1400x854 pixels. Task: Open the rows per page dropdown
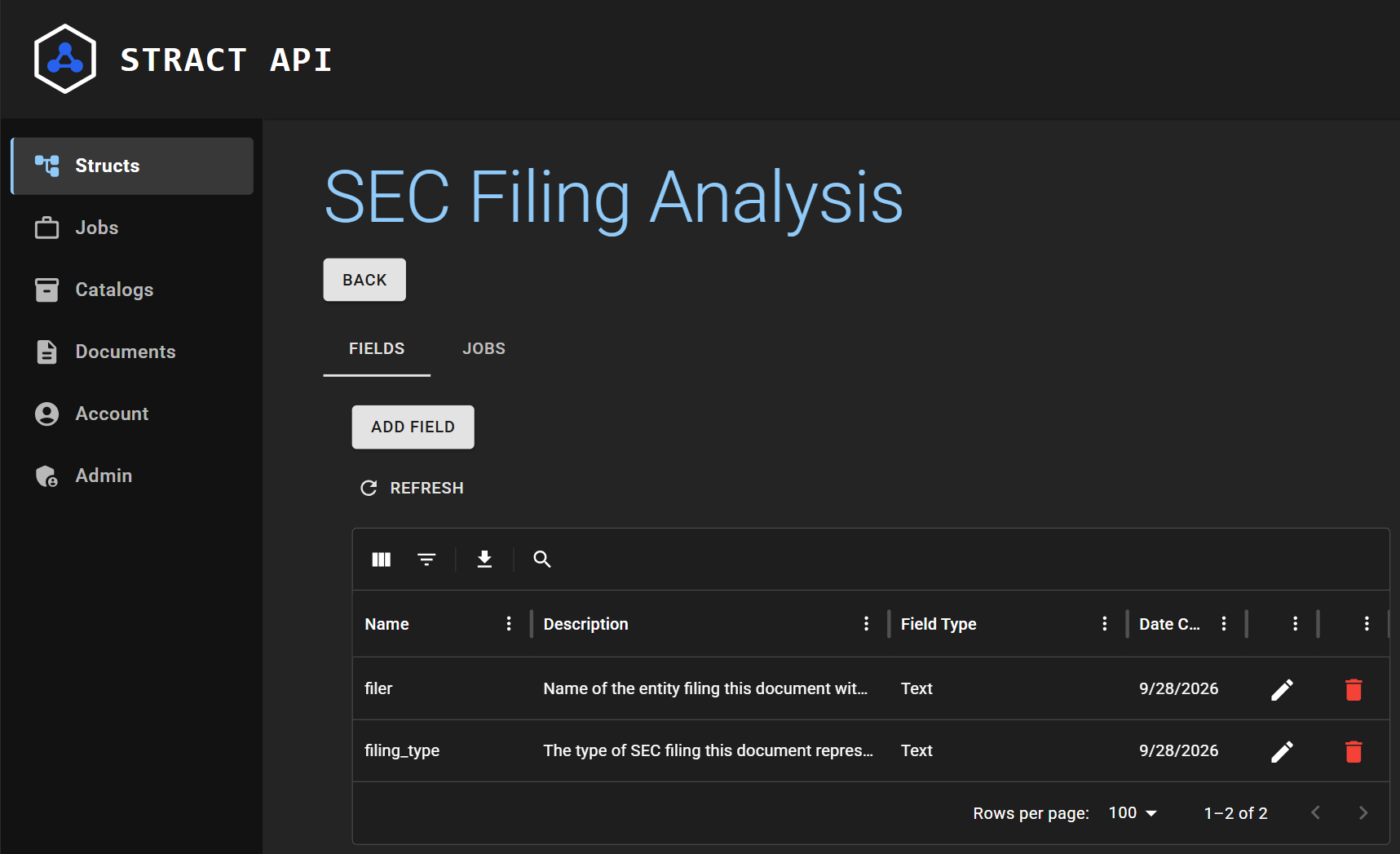click(x=1133, y=813)
